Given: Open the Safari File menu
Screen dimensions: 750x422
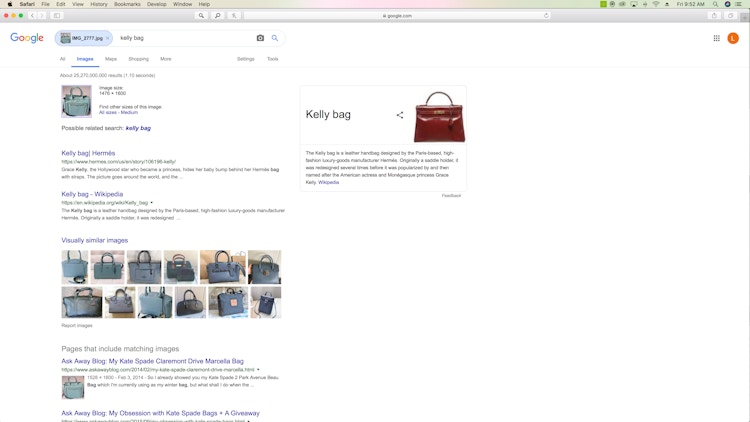Looking at the screenshot, I should [45, 4].
